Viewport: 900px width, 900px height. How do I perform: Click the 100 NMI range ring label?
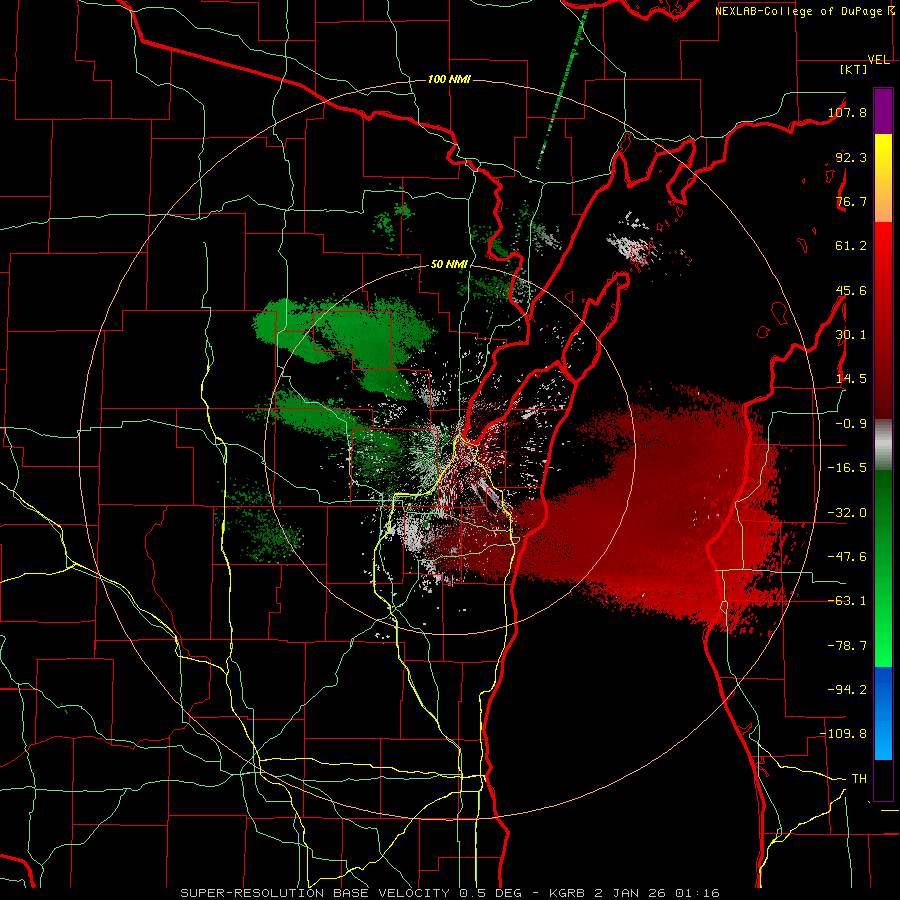[x=449, y=79]
